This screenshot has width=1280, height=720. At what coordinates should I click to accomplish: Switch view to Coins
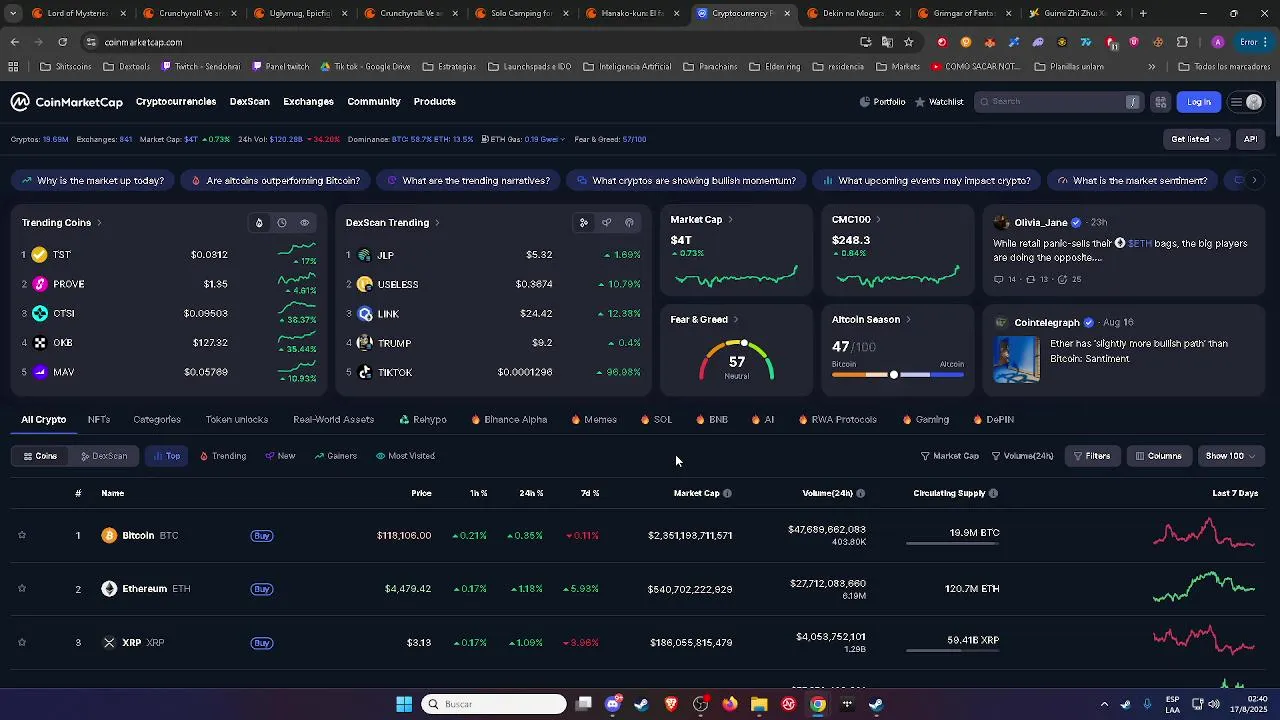coord(40,456)
